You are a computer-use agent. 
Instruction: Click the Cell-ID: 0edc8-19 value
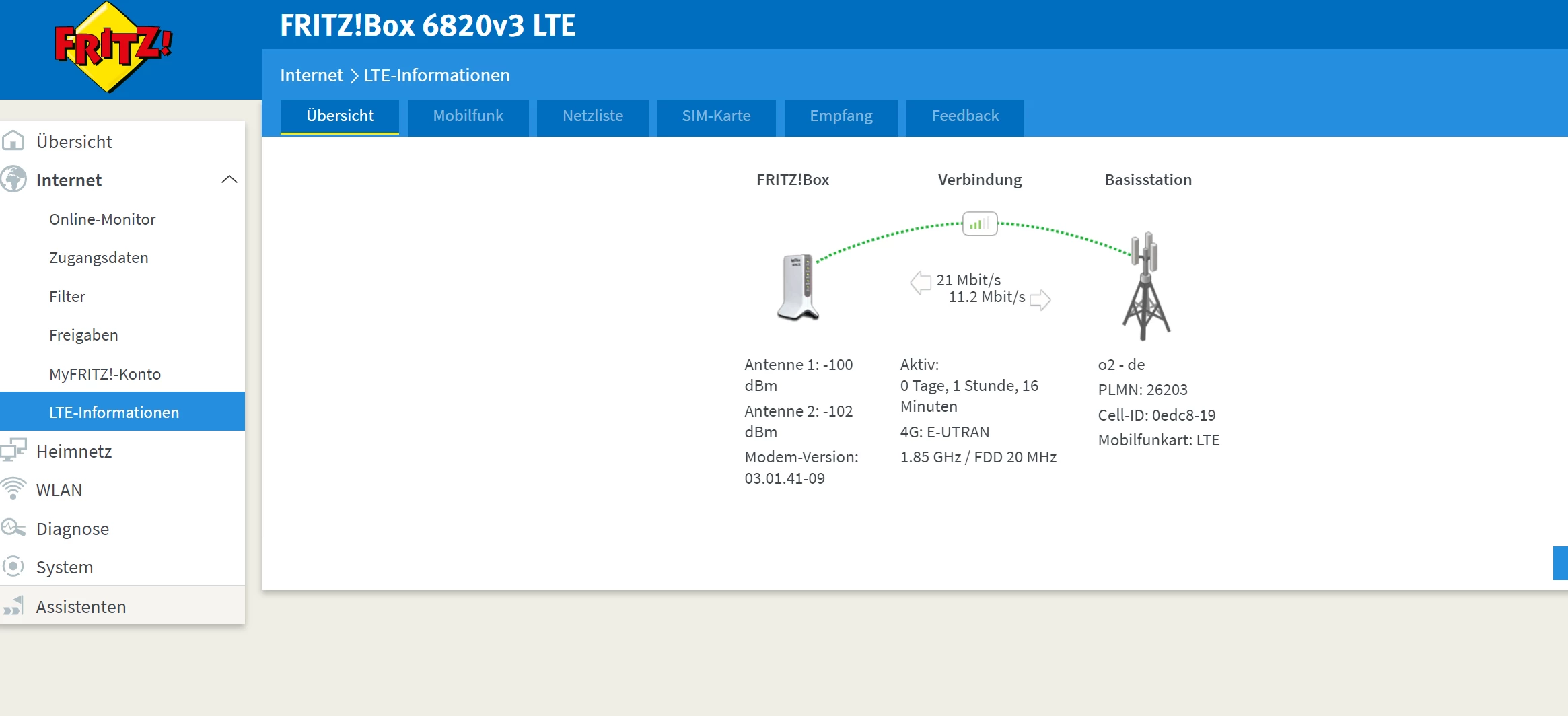1157,415
